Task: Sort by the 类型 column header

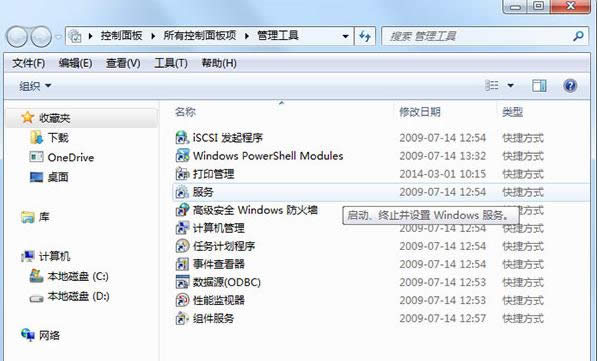Action: [512, 112]
